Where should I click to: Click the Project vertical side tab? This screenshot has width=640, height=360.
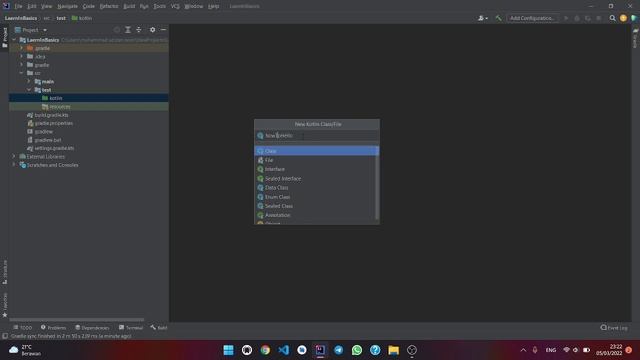tap(4, 38)
